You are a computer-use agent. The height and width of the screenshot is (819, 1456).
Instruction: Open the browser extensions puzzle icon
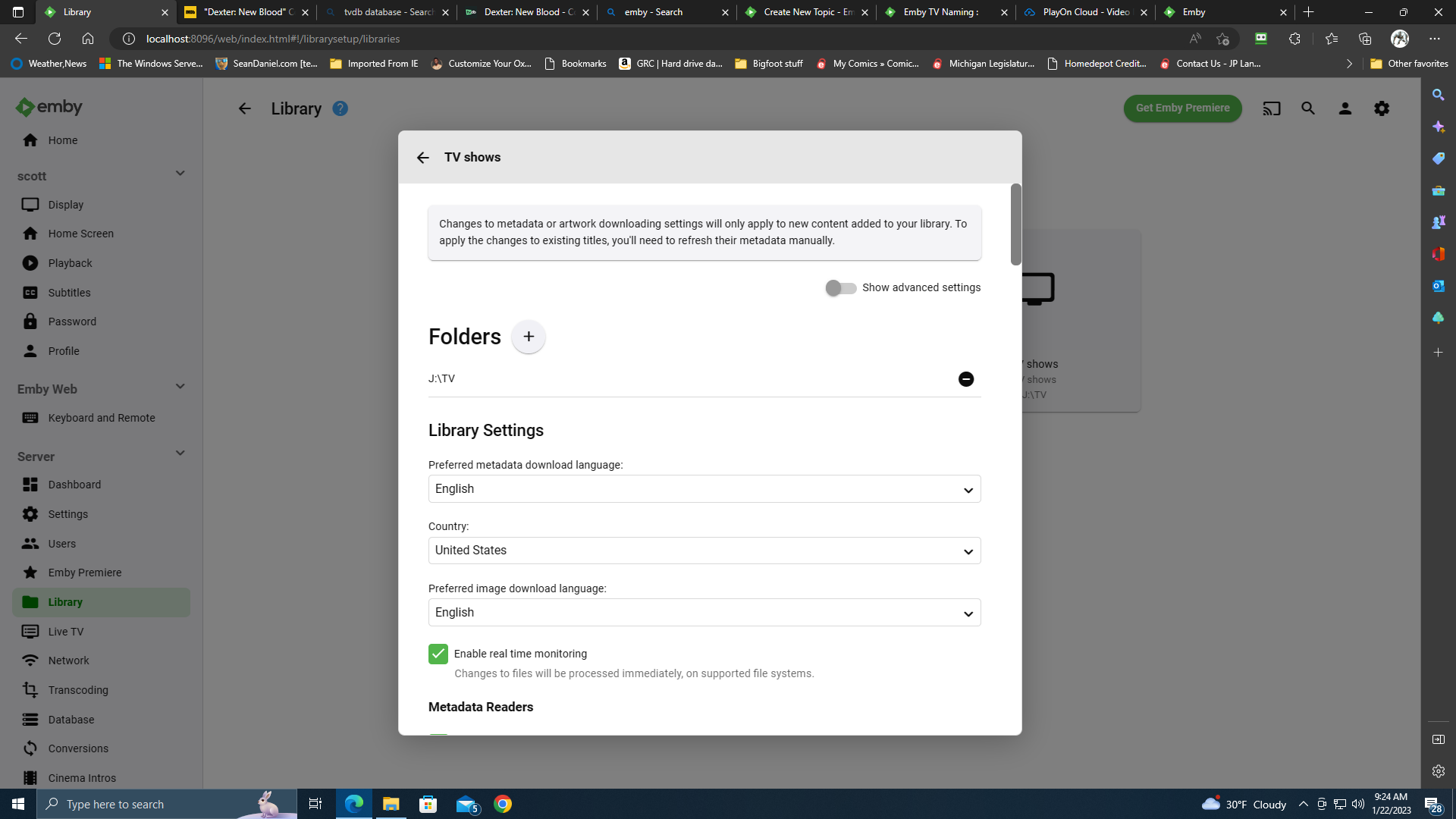click(1294, 39)
